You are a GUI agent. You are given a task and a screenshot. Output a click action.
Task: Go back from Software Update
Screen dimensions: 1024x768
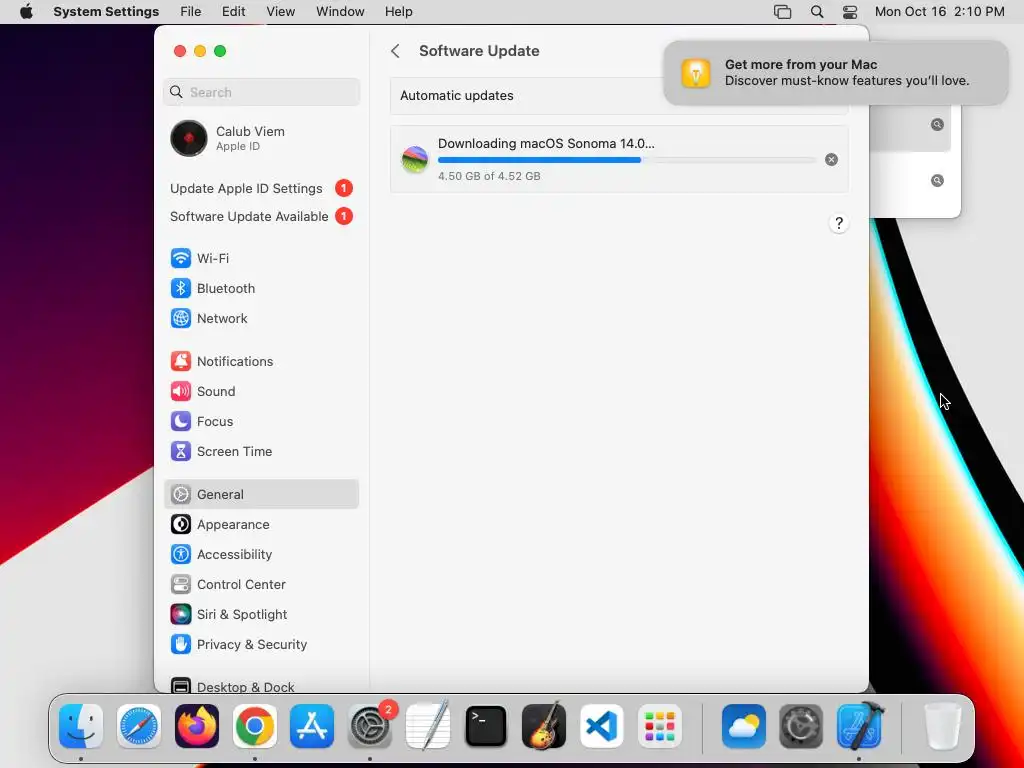[x=395, y=51]
